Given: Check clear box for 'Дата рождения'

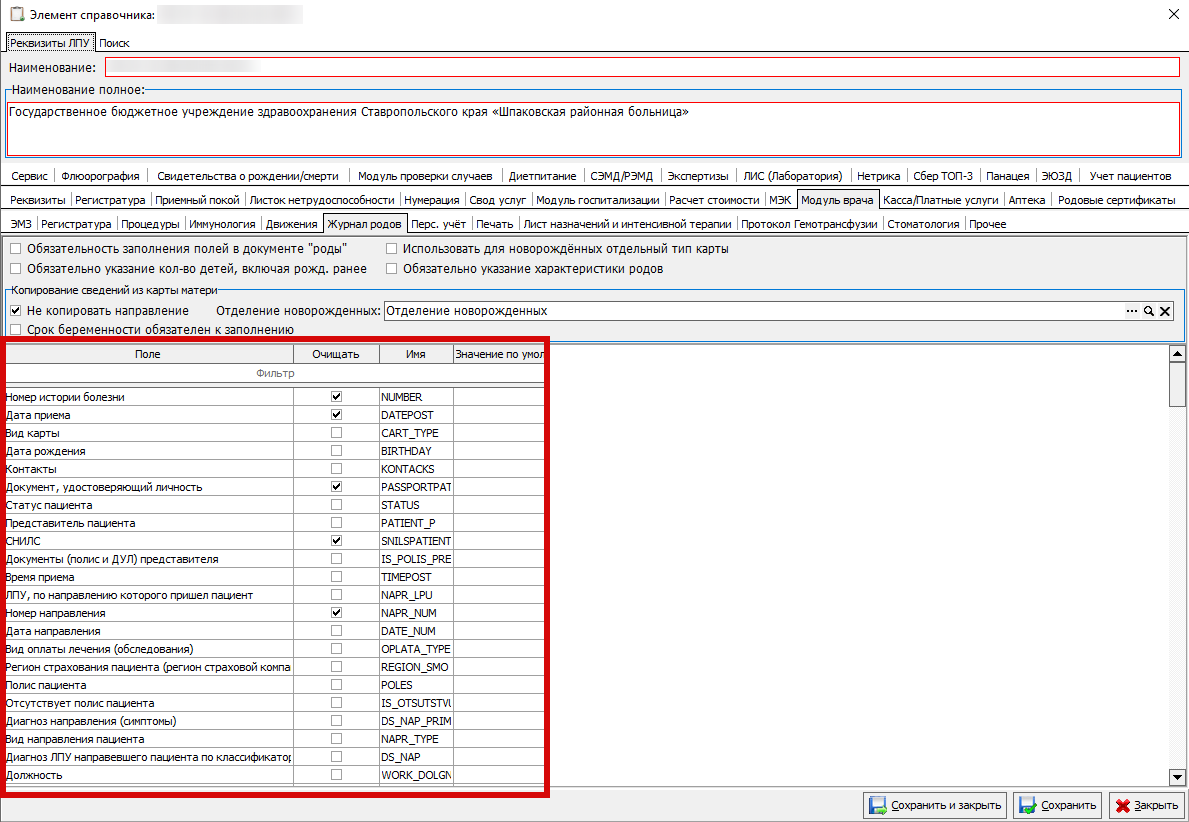Looking at the screenshot, I should 336,450.
